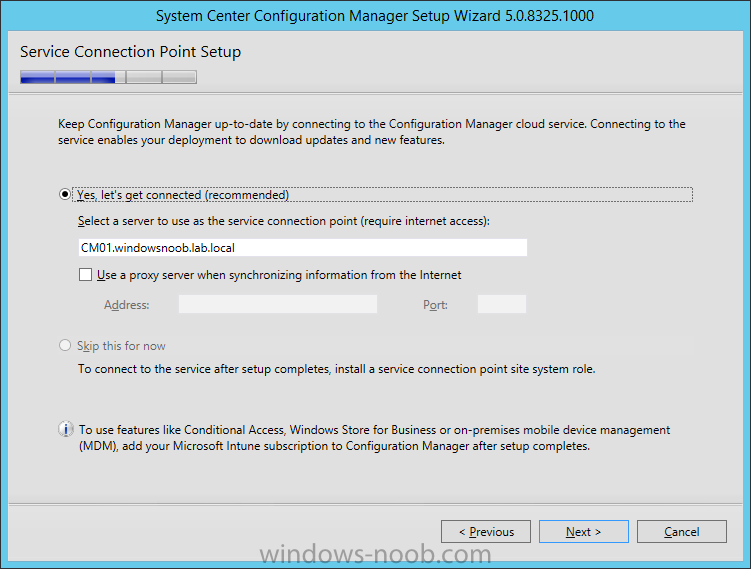Click the proxy Port text box
The height and width of the screenshot is (569, 751).
point(502,304)
